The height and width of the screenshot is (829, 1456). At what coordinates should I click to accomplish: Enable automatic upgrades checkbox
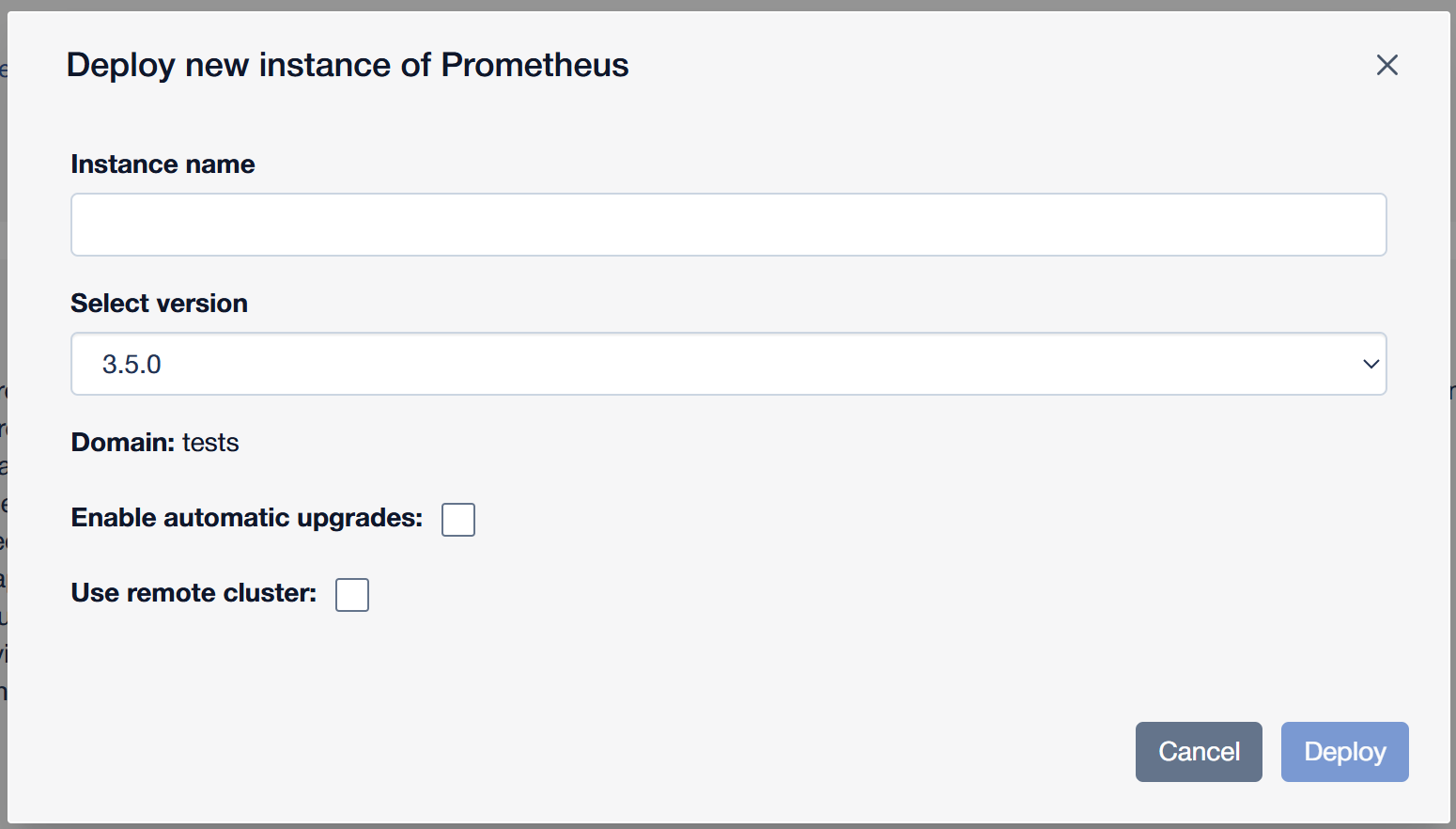458,519
